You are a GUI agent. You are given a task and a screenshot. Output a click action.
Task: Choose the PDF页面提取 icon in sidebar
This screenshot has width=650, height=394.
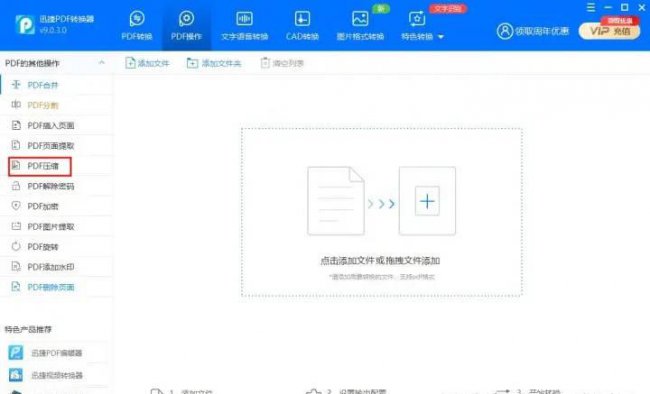tap(16, 145)
